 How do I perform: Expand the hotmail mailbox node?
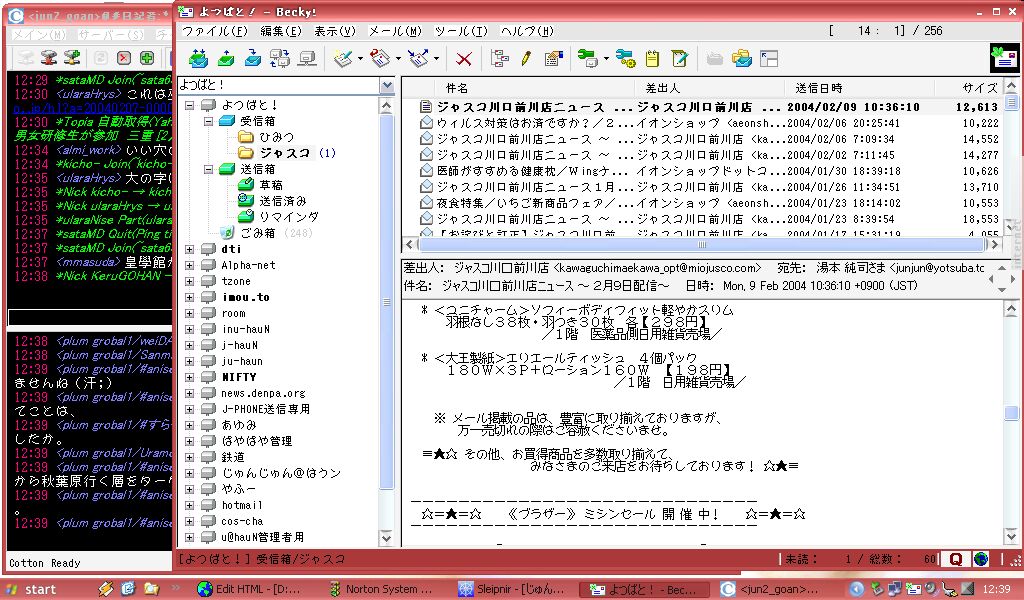[189, 505]
